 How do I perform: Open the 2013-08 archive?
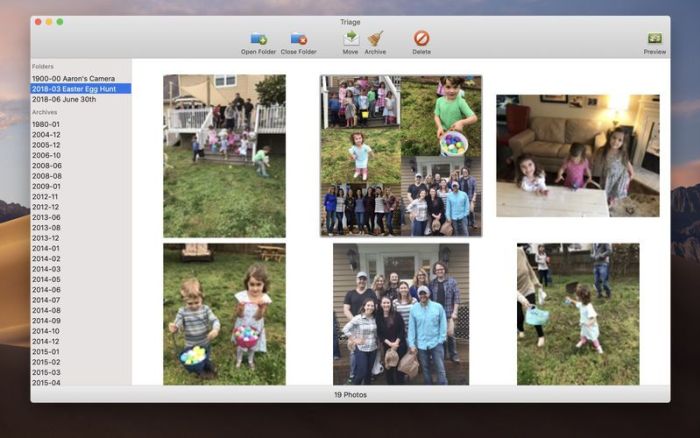point(81,227)
